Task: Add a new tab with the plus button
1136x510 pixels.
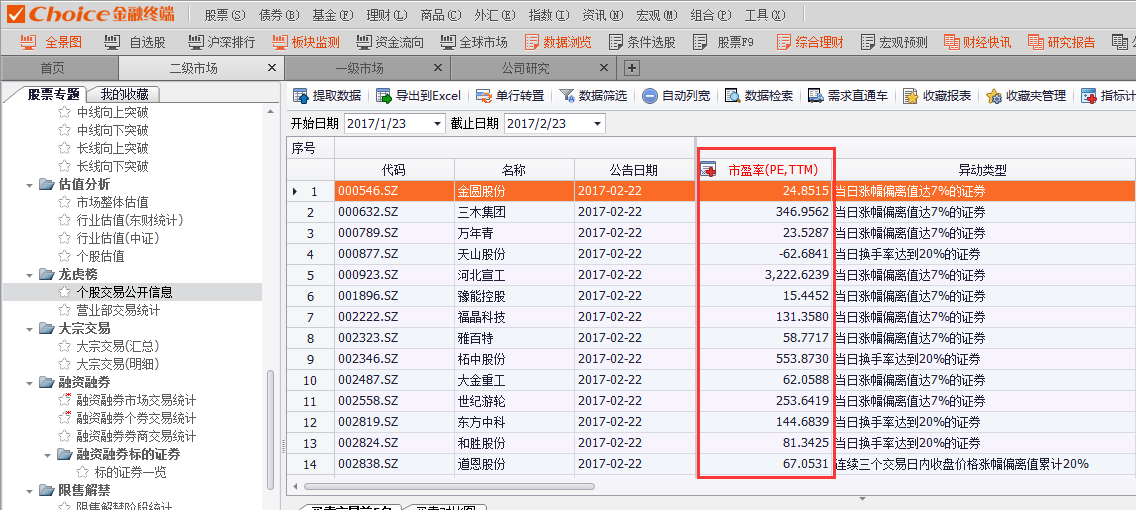Action: 632,69
